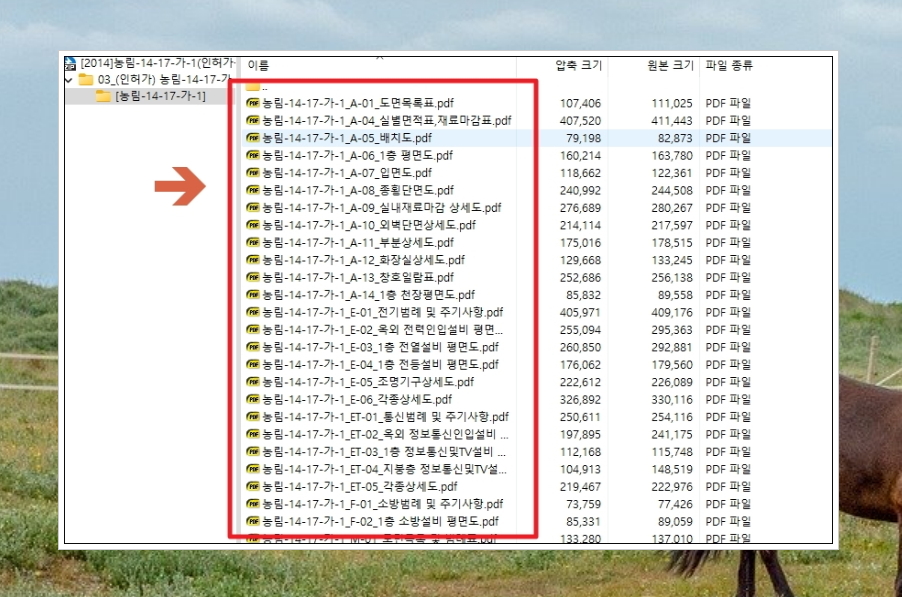Click PDF icon of ET-05_각종상세도.pdf

pos(253,487)
